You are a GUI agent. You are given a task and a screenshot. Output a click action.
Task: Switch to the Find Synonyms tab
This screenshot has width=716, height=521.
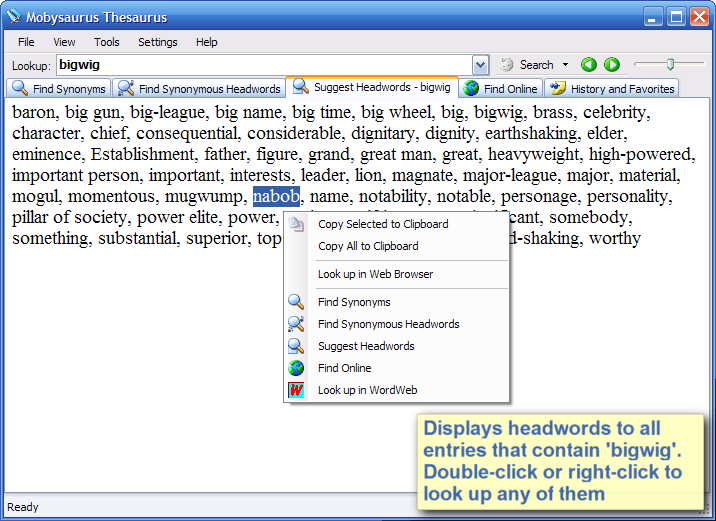point(58,88)
